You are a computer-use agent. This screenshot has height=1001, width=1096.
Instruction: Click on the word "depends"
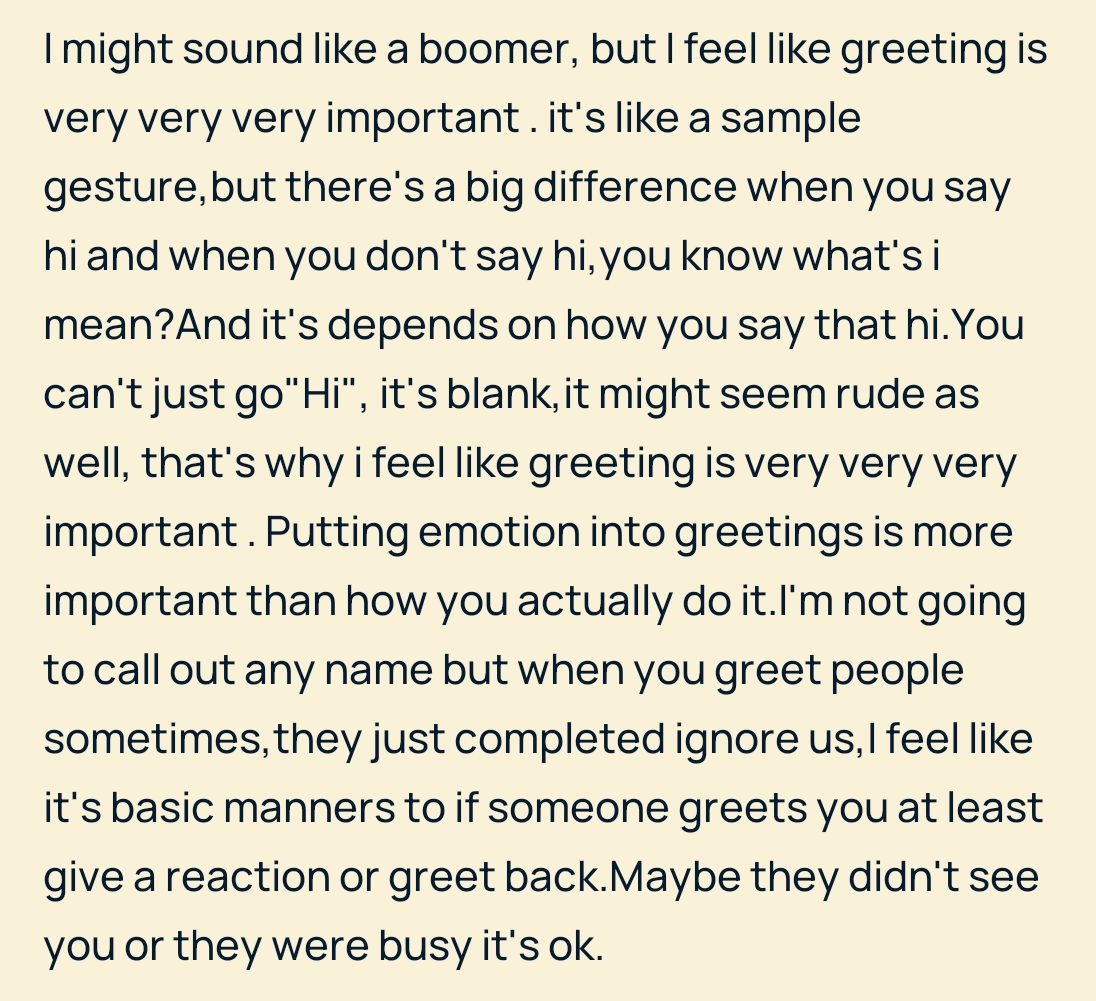pos(412,326)
